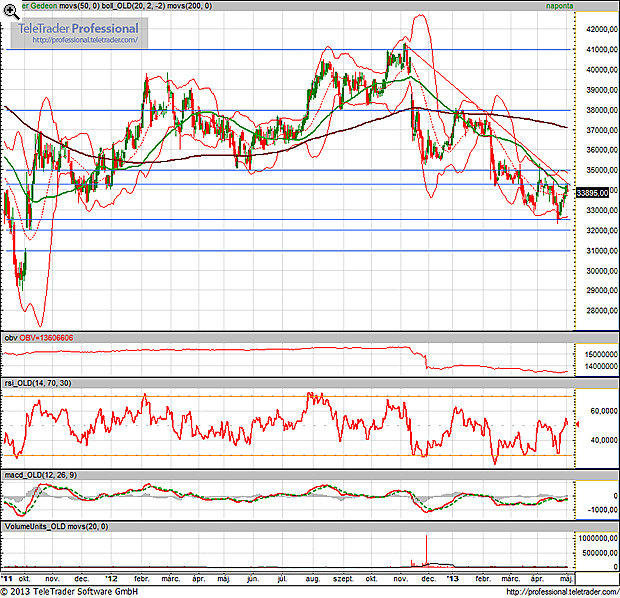The width and height of the screenshot is (620, 598).
Task: Click the 41000,00 price axis label
Action: point(602,49)
